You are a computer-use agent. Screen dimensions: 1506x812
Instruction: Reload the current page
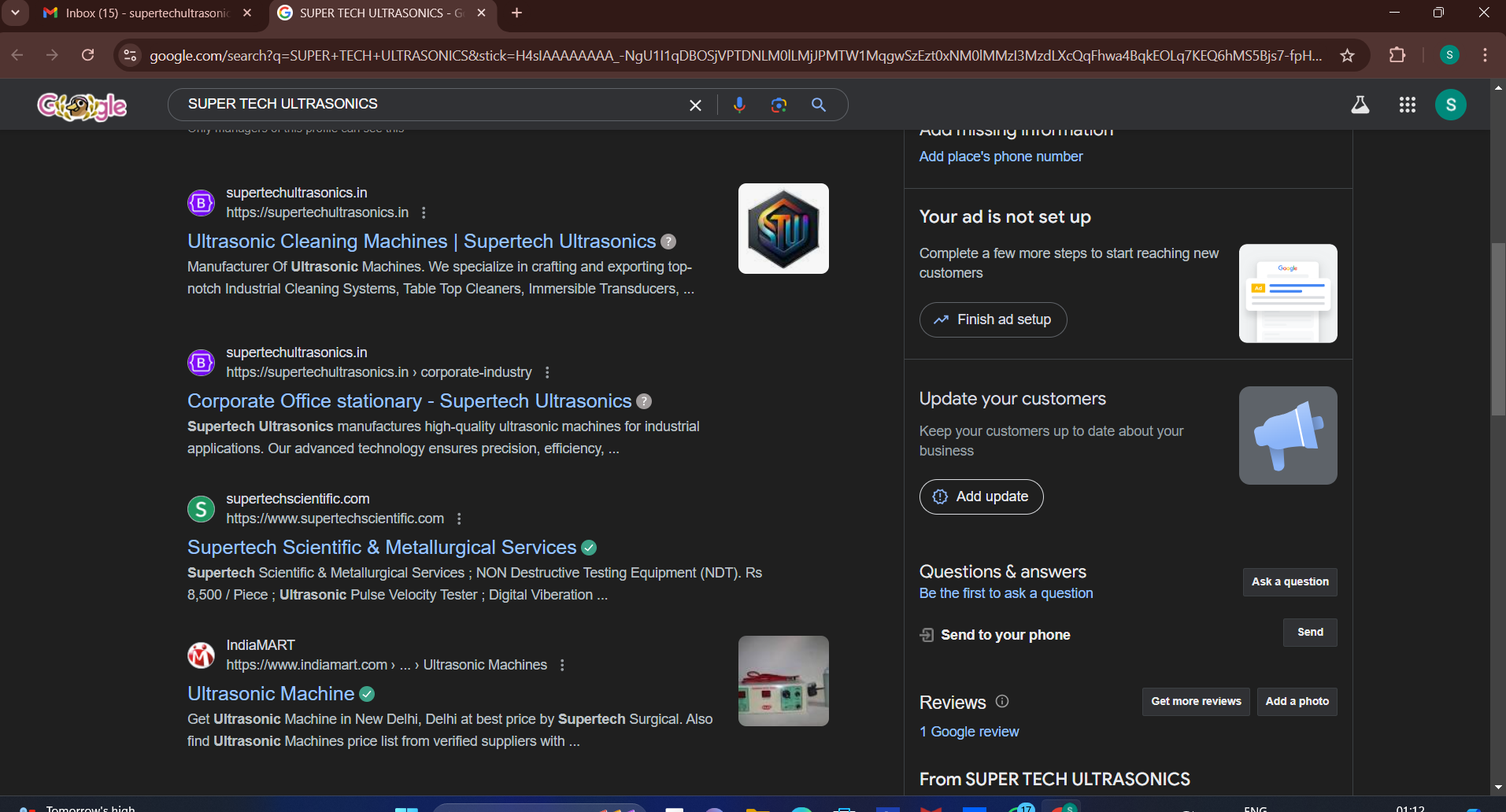pos(88,55)
